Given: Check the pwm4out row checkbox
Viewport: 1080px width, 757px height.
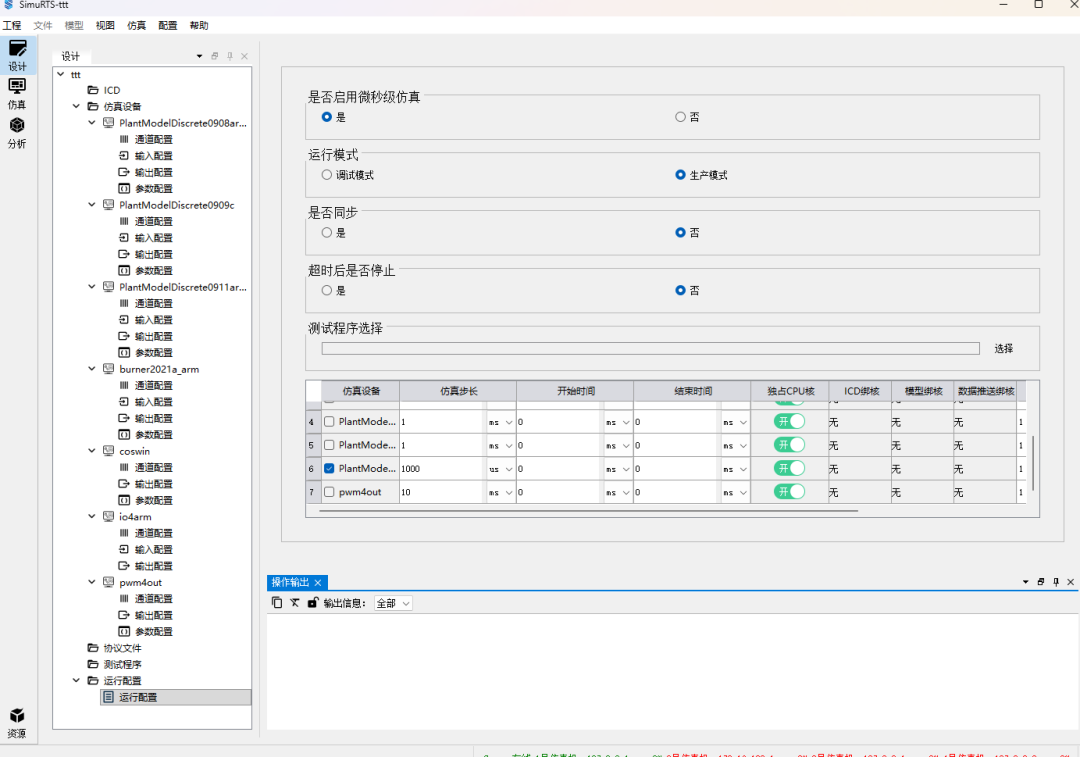Looking at the screenshot, I should [x=329, y=492].
